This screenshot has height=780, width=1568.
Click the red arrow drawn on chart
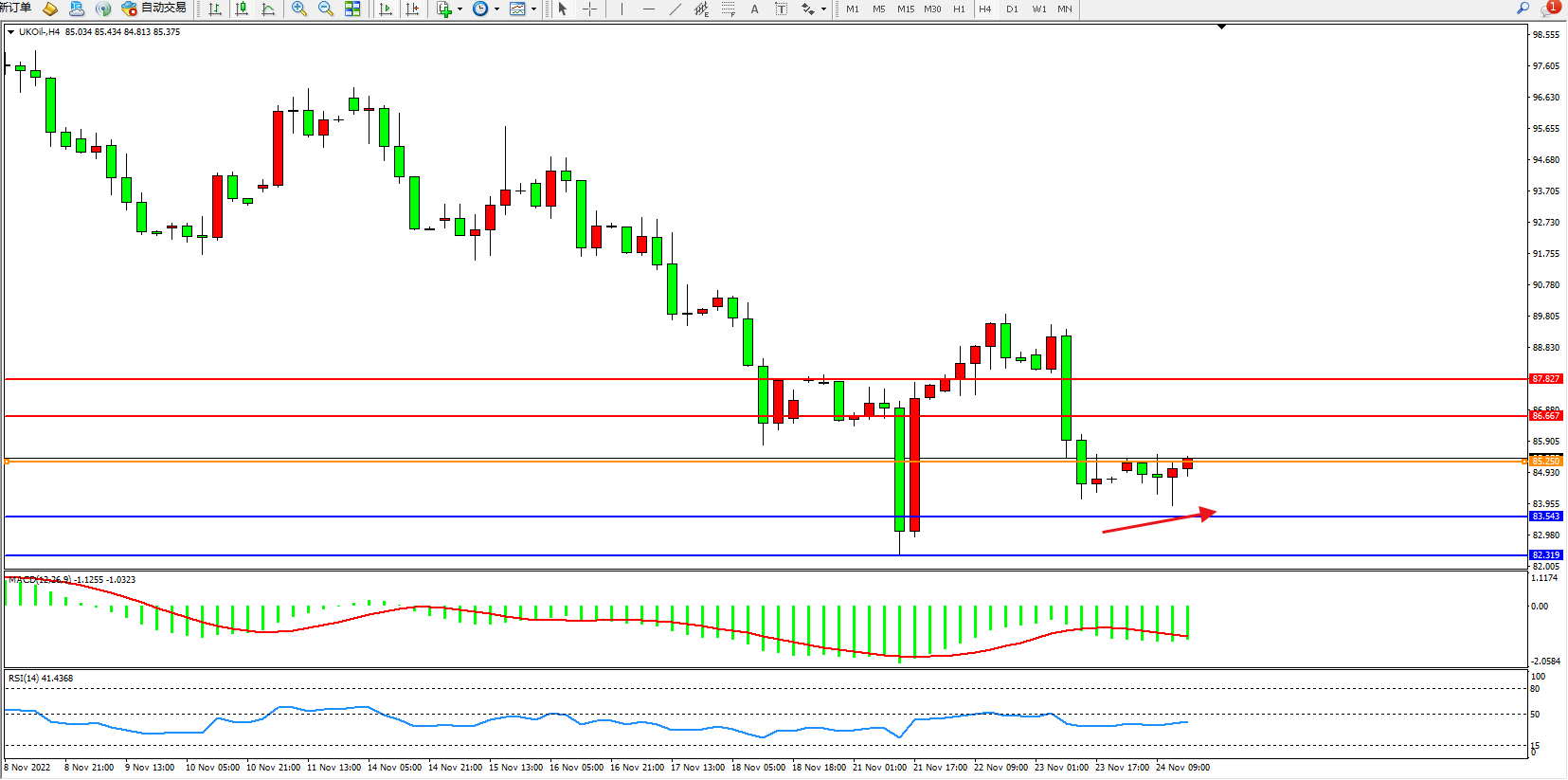[x=1158, y=522]
